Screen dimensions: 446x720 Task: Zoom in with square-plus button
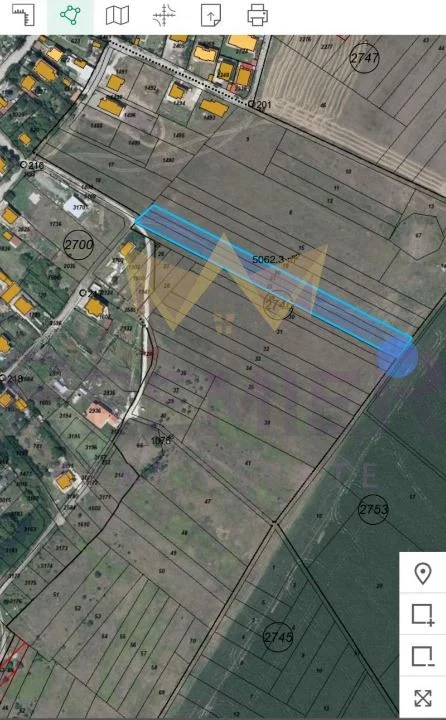(x=423, y=615)
